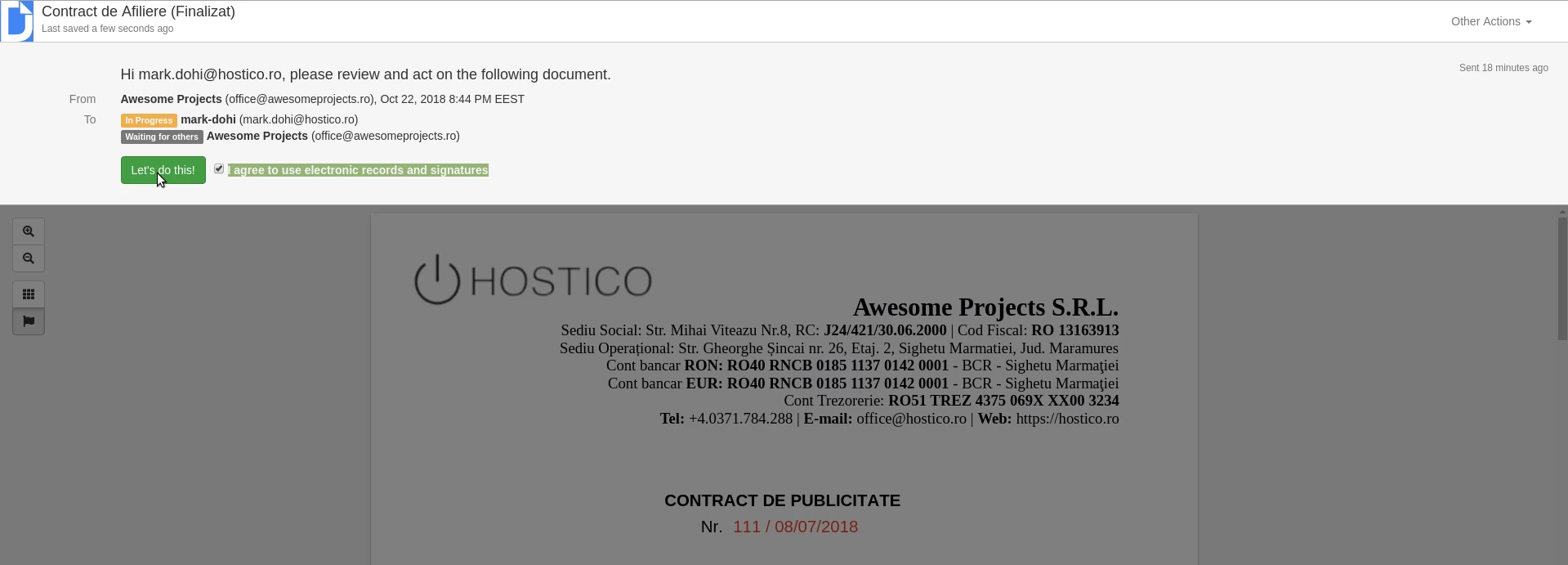This screenshot has width=1568, height=565.
Task: Click the contract number 111 / 08/07/2018
Action: pyautogui.click(x=795, y=527)
